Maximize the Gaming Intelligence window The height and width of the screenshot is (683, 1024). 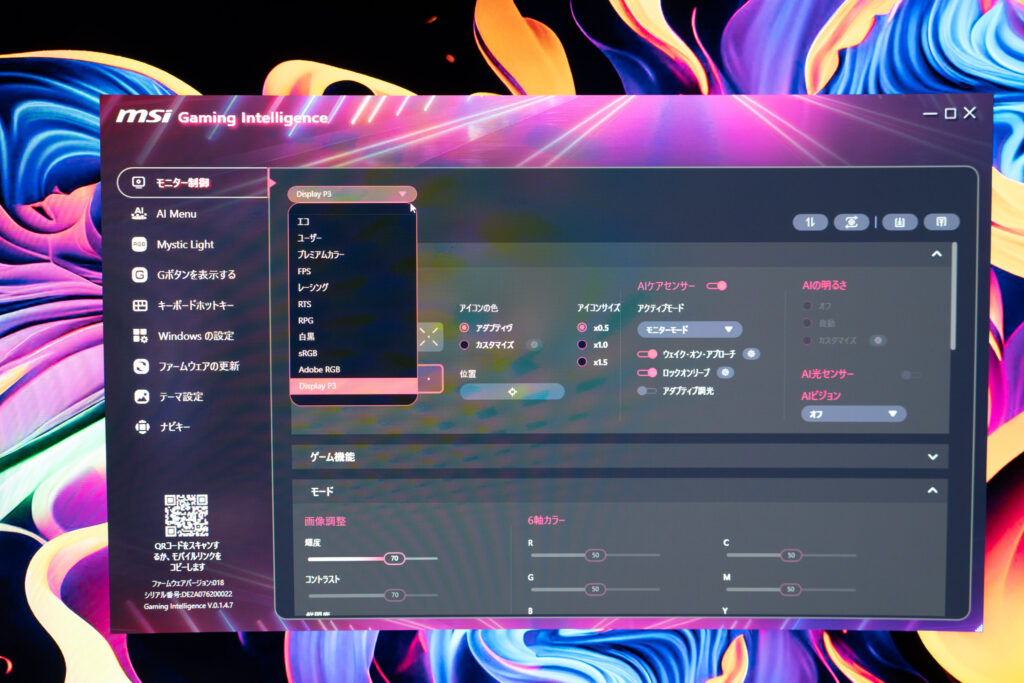tap(950, 114)
